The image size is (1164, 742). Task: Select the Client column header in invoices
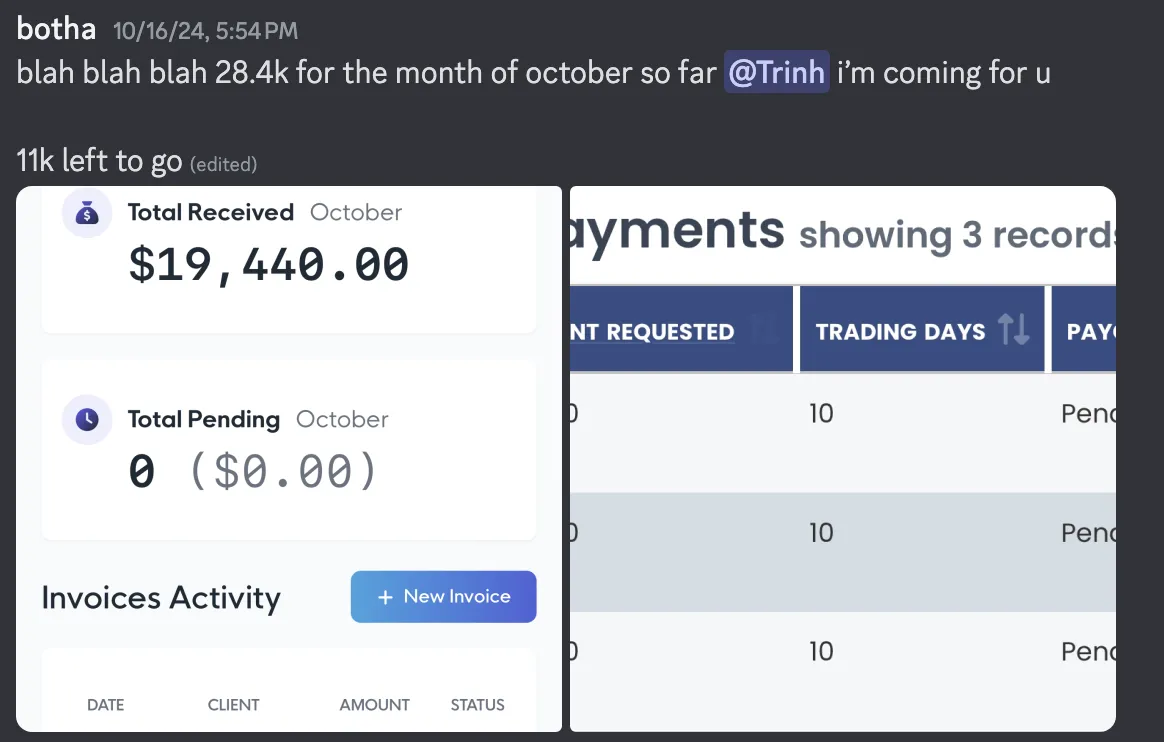pos(233,705)
